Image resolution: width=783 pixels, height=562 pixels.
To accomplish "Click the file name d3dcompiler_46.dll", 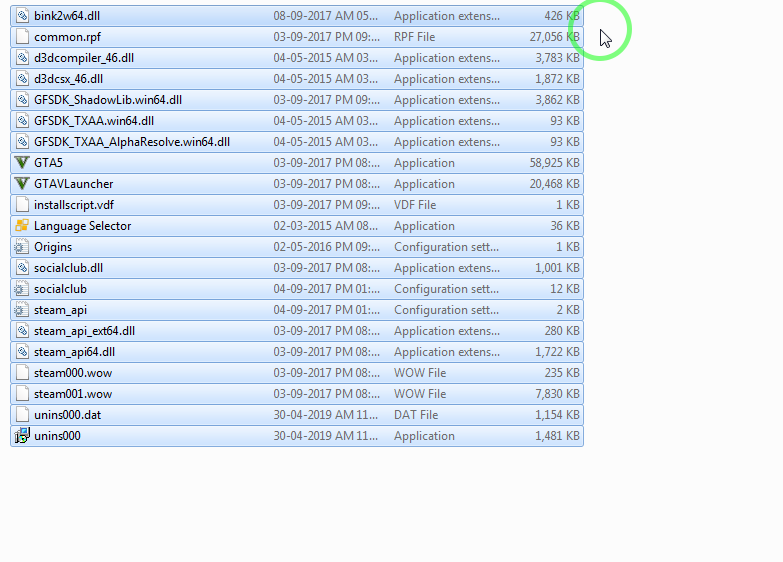I will [84, 58].
